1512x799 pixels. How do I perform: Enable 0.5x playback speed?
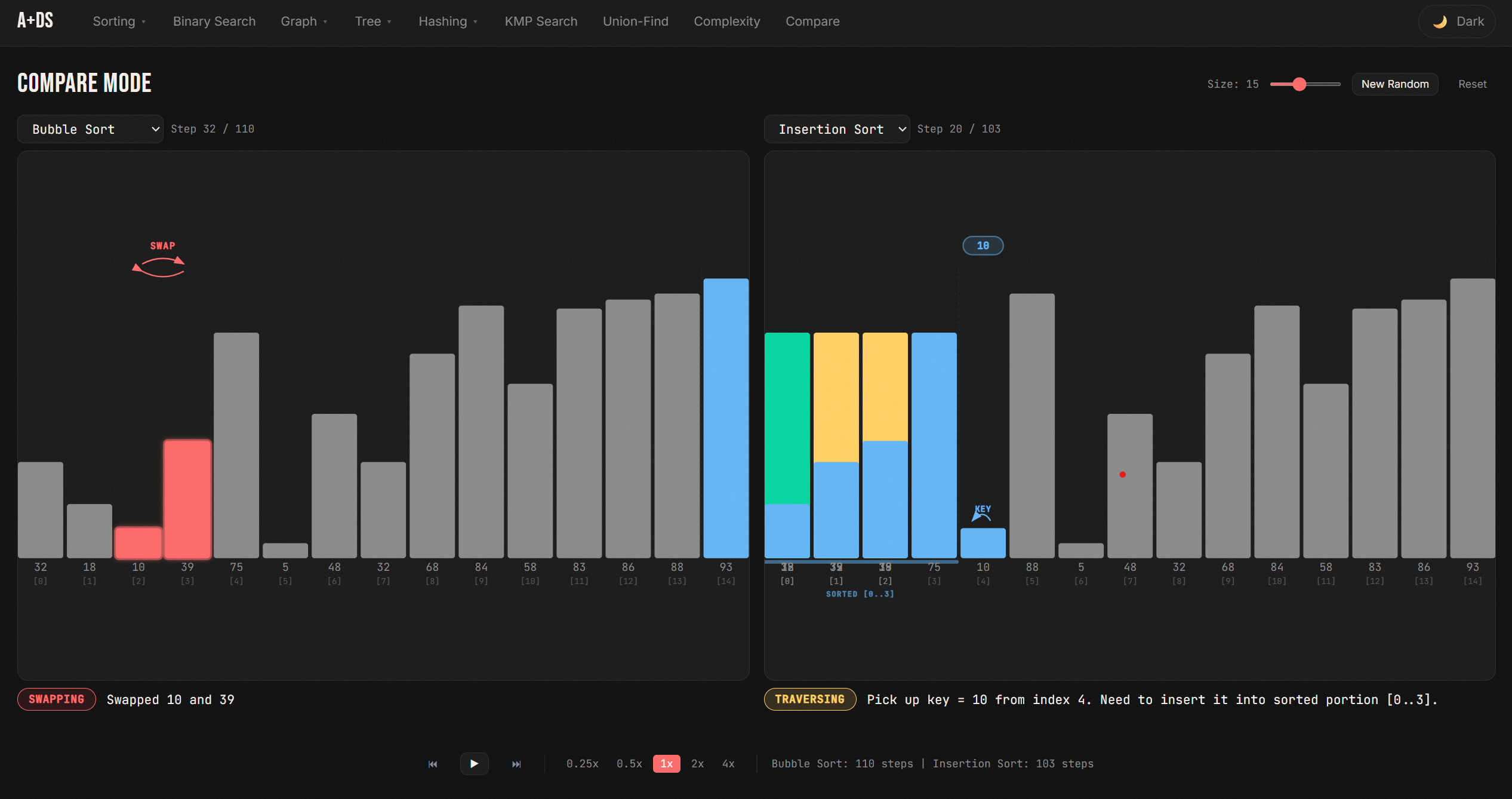(x=629, y=764)
